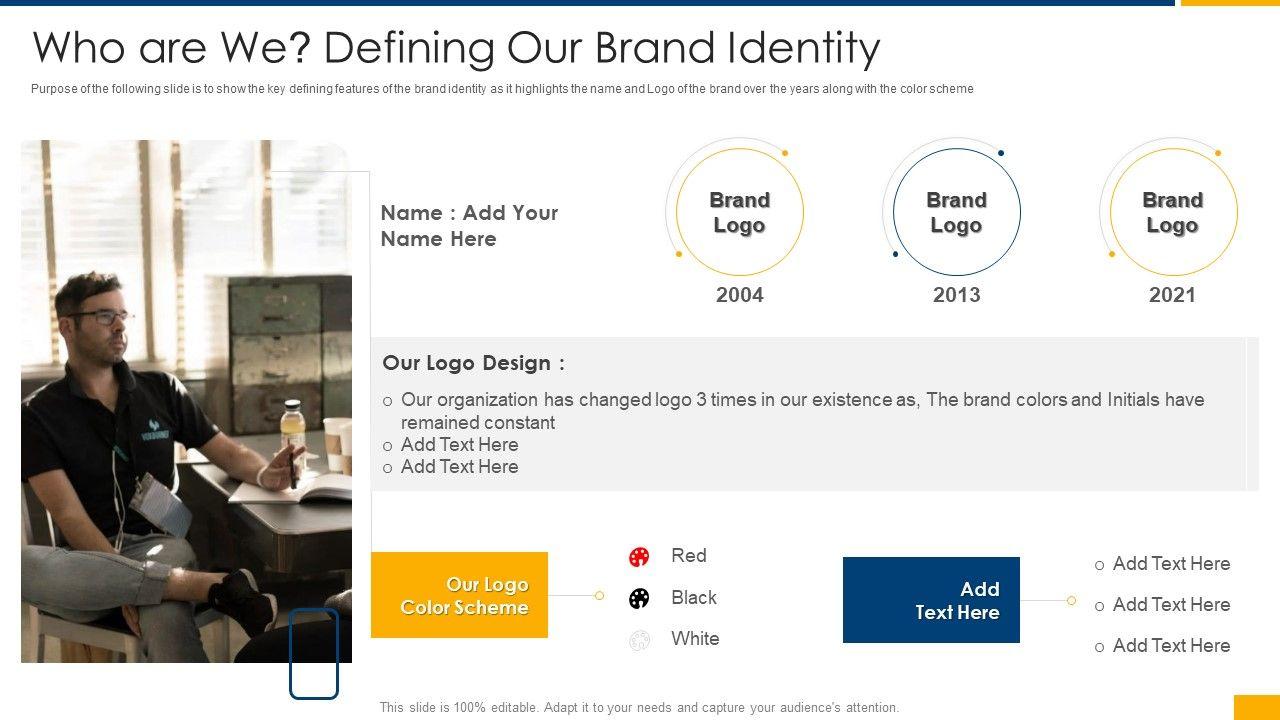Image resolution: width=1280 pixels, height=720 pixels.
Task: Click the connector dot beside Add Text Here box
Action: pyautogui.click(x=1071, y=601)
